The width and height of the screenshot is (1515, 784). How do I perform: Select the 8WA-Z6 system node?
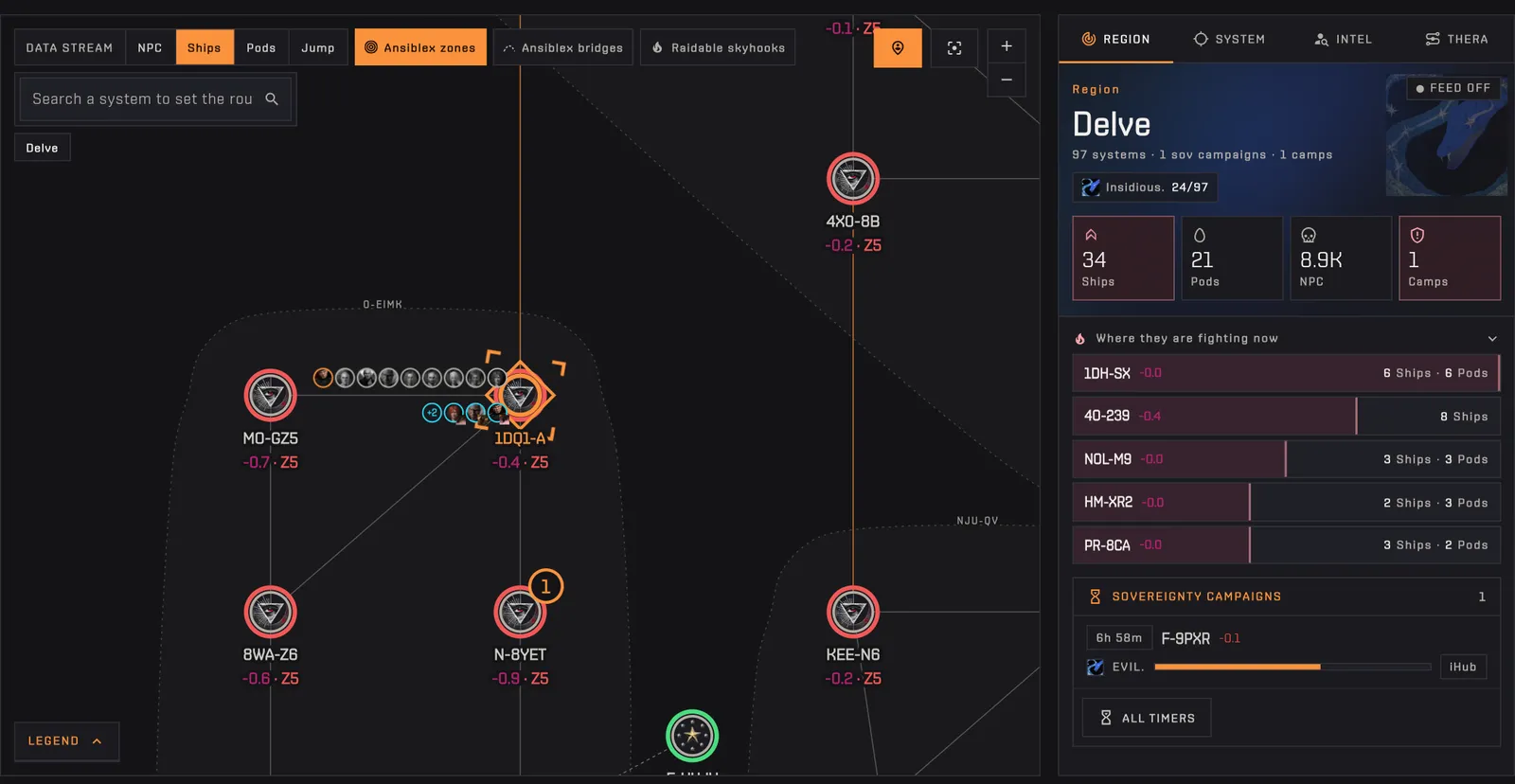[x=271, y=612]
